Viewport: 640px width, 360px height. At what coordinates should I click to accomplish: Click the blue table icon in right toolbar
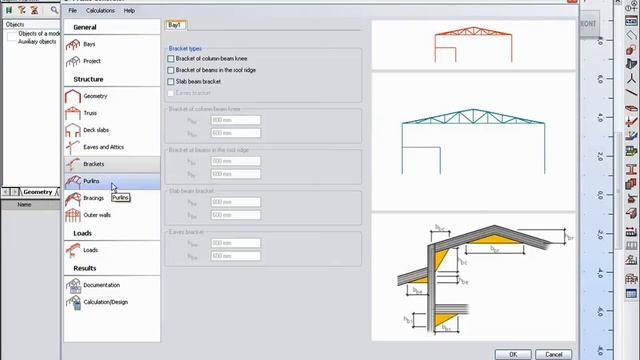click(x=631, y=293)
